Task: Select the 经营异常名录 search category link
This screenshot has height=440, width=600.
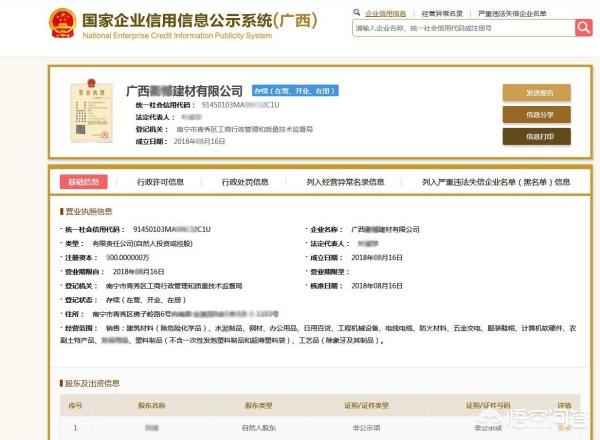Action: pyautogui.click(x=442, y=13)
